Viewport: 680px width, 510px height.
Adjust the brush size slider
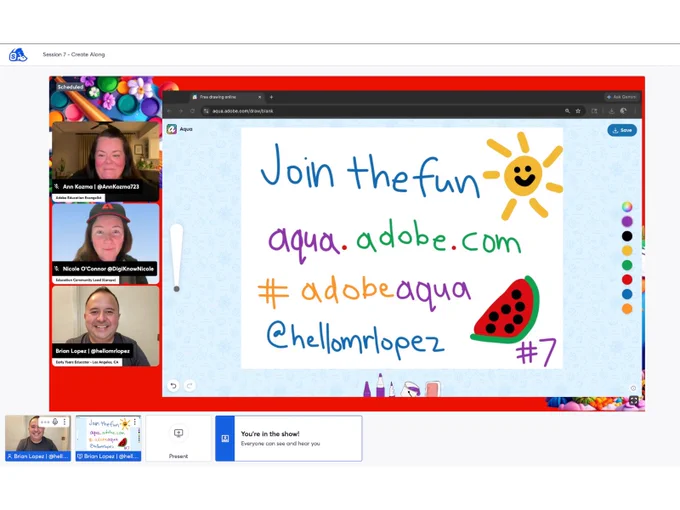[177, 258]
